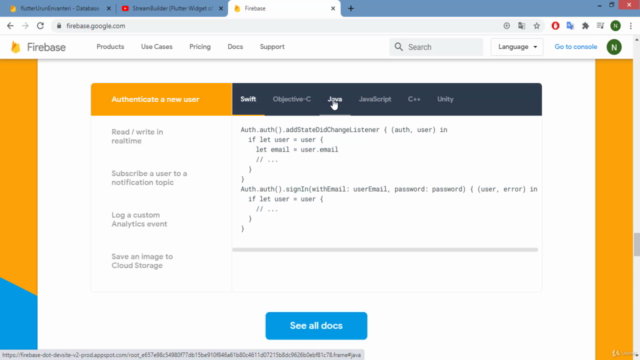Image resolution: width=640 pixels, height=360 pixels.
Task: Click the Firebase flame logo
Action: [16, 47]
